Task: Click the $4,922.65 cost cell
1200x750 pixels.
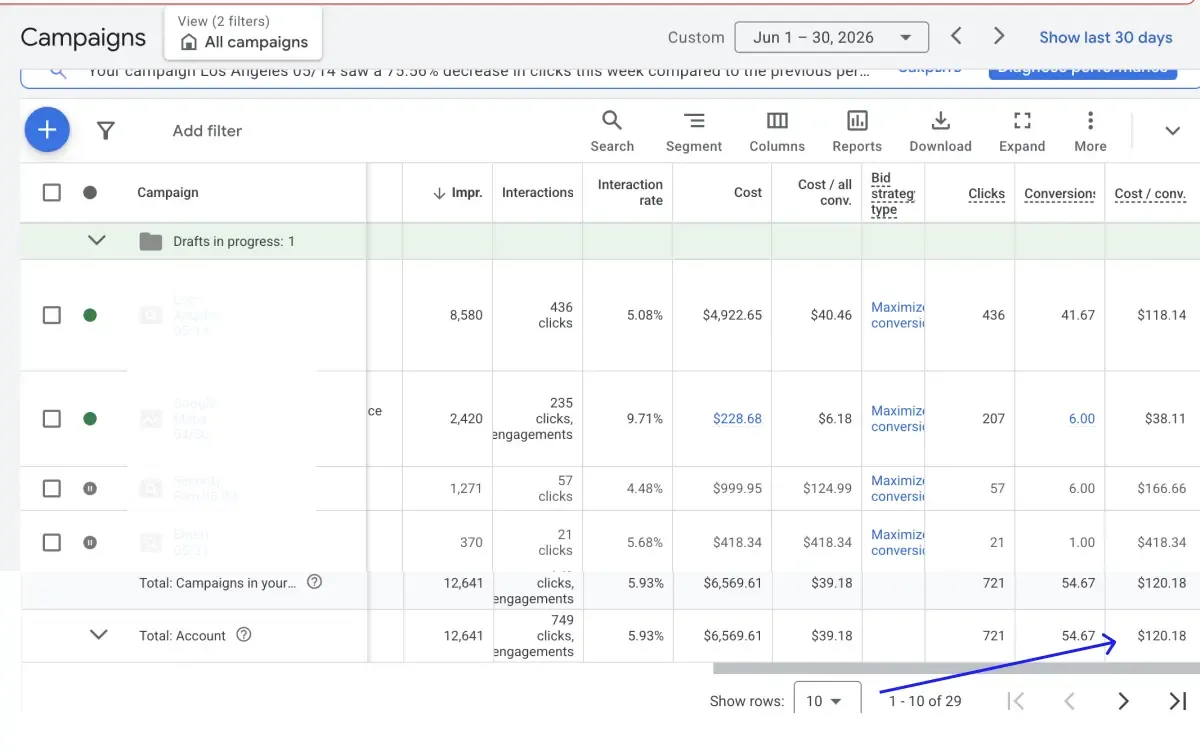Action: (732, 315)
